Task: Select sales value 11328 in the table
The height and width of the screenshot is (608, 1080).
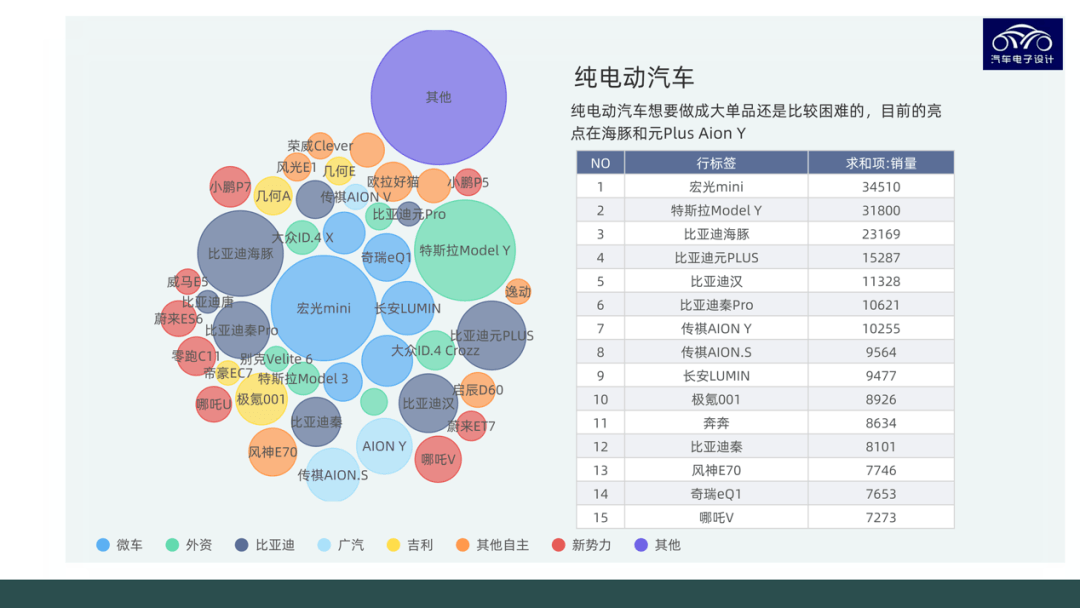Action: [881, 281]
